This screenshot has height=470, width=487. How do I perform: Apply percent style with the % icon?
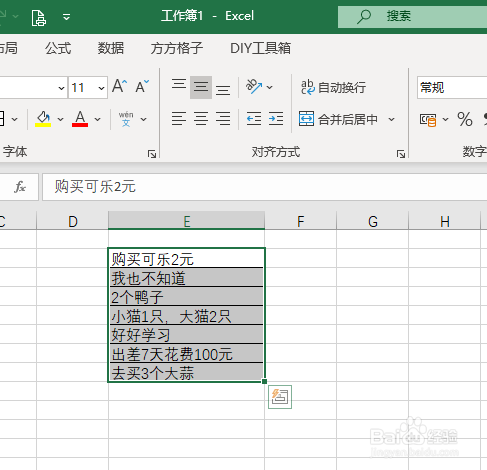[465, 119]
